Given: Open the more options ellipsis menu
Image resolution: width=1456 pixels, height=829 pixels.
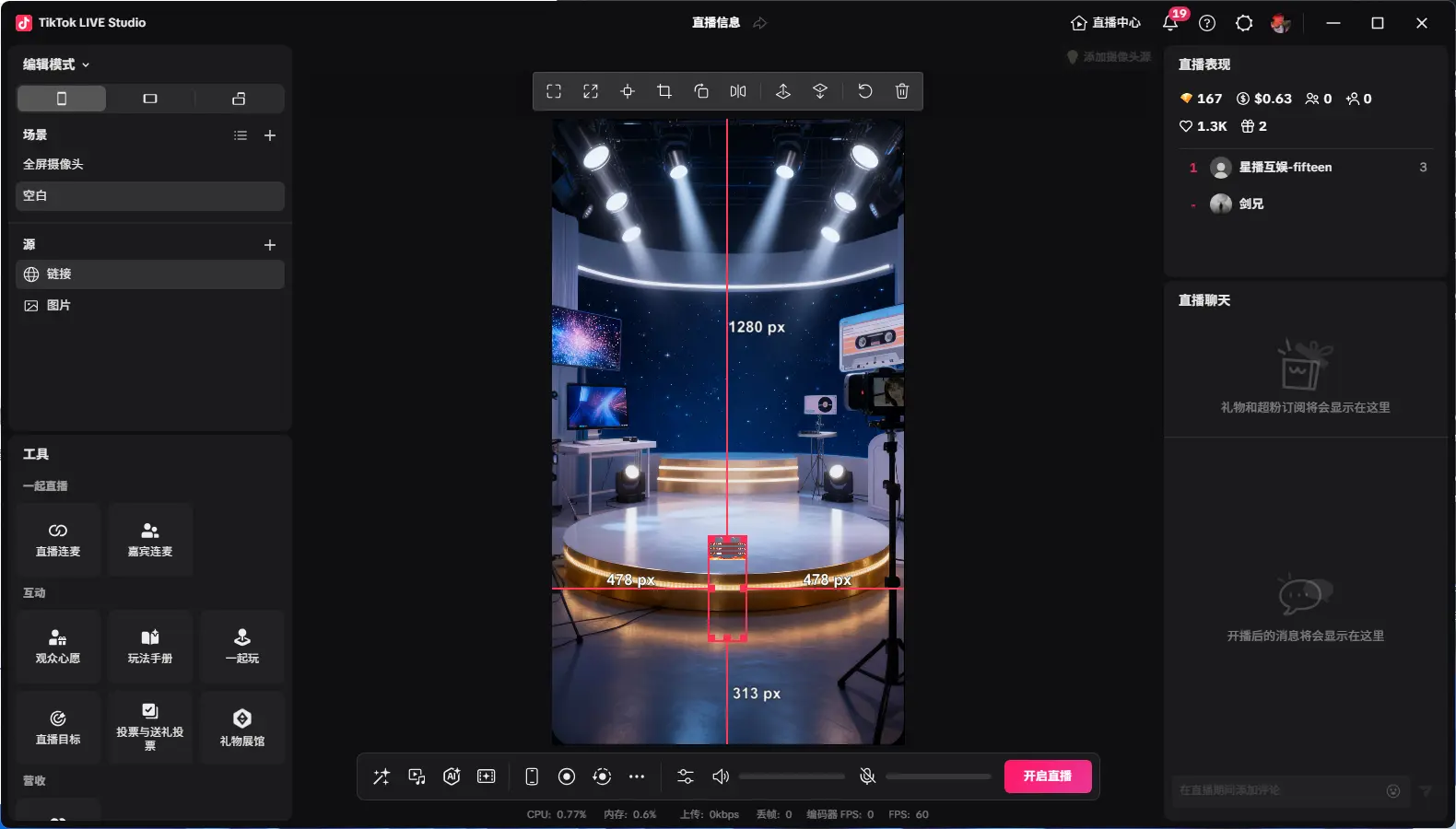Looking at the screenshot, I should tap(637, 776).
